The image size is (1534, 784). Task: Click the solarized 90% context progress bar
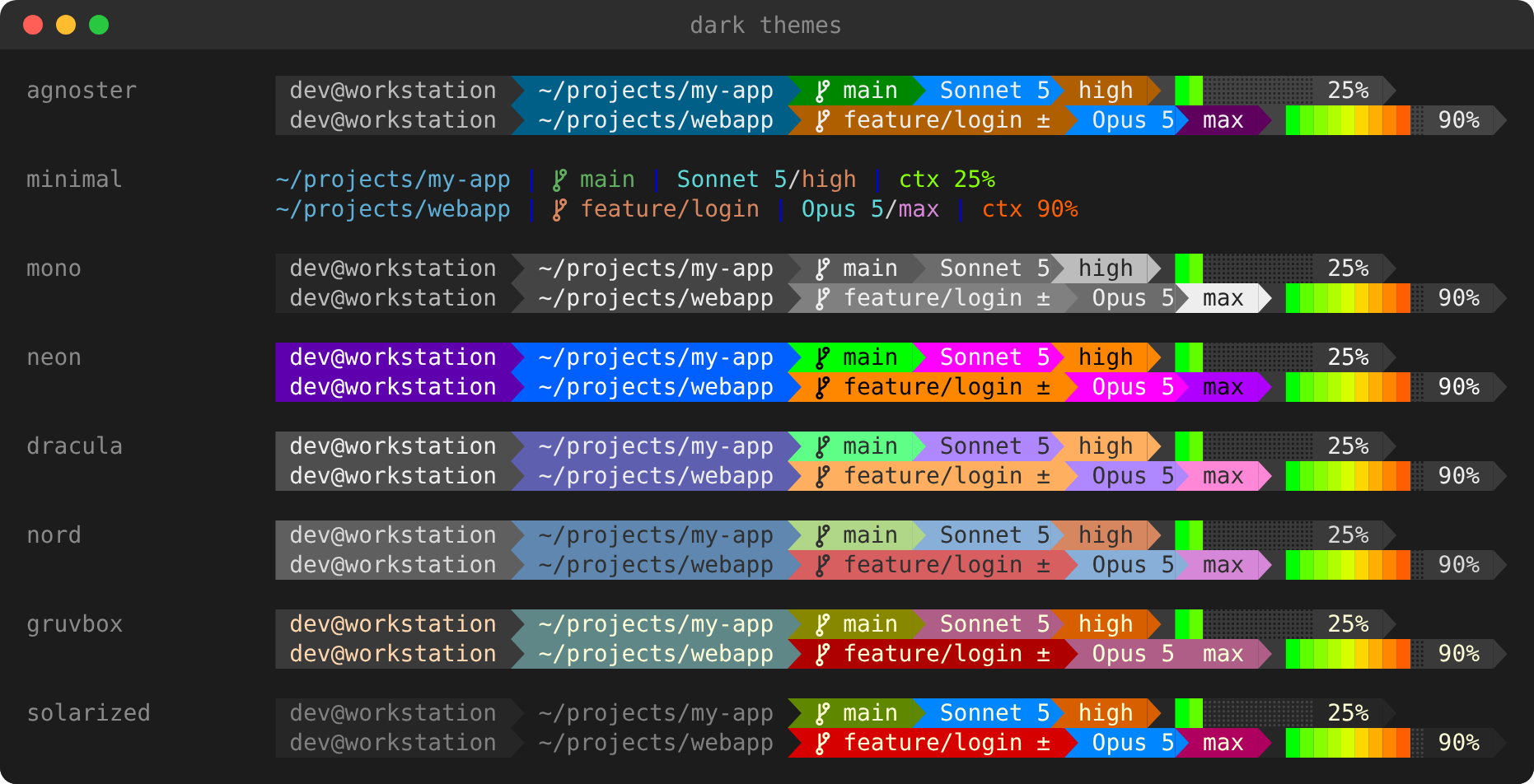coord(1354,743)
